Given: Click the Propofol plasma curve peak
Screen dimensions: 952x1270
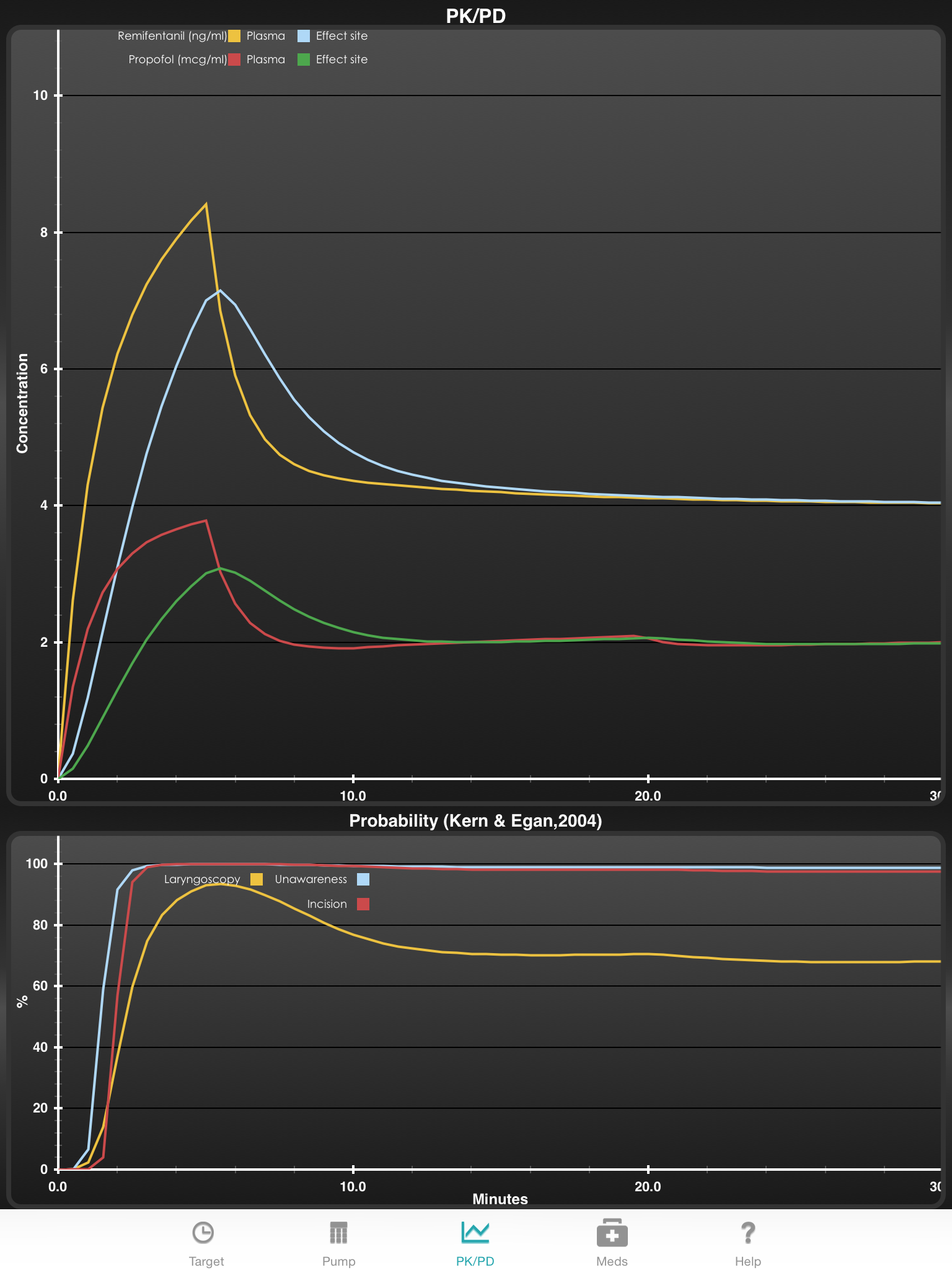Looking at the screenshot, I should click(206, 521).
